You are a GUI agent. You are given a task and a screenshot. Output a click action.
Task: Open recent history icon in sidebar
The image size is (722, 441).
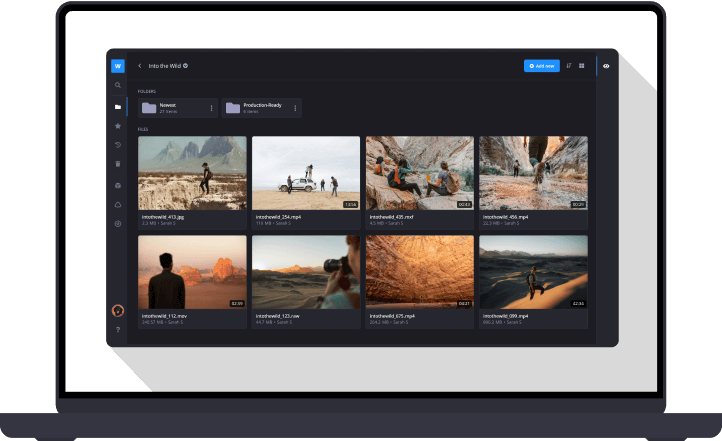(x=118, y=145)
